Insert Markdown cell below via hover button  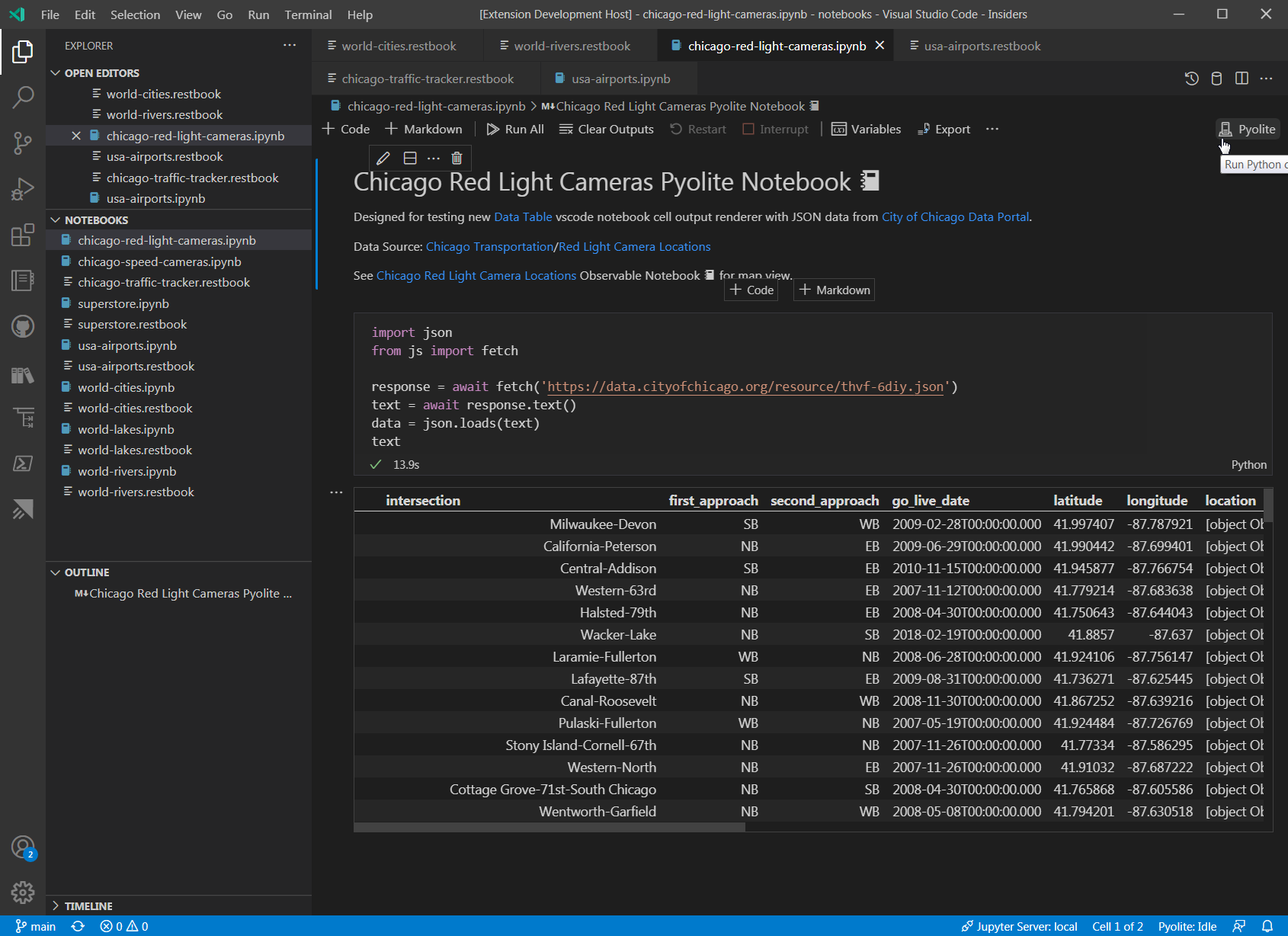(x=834, y=290)
